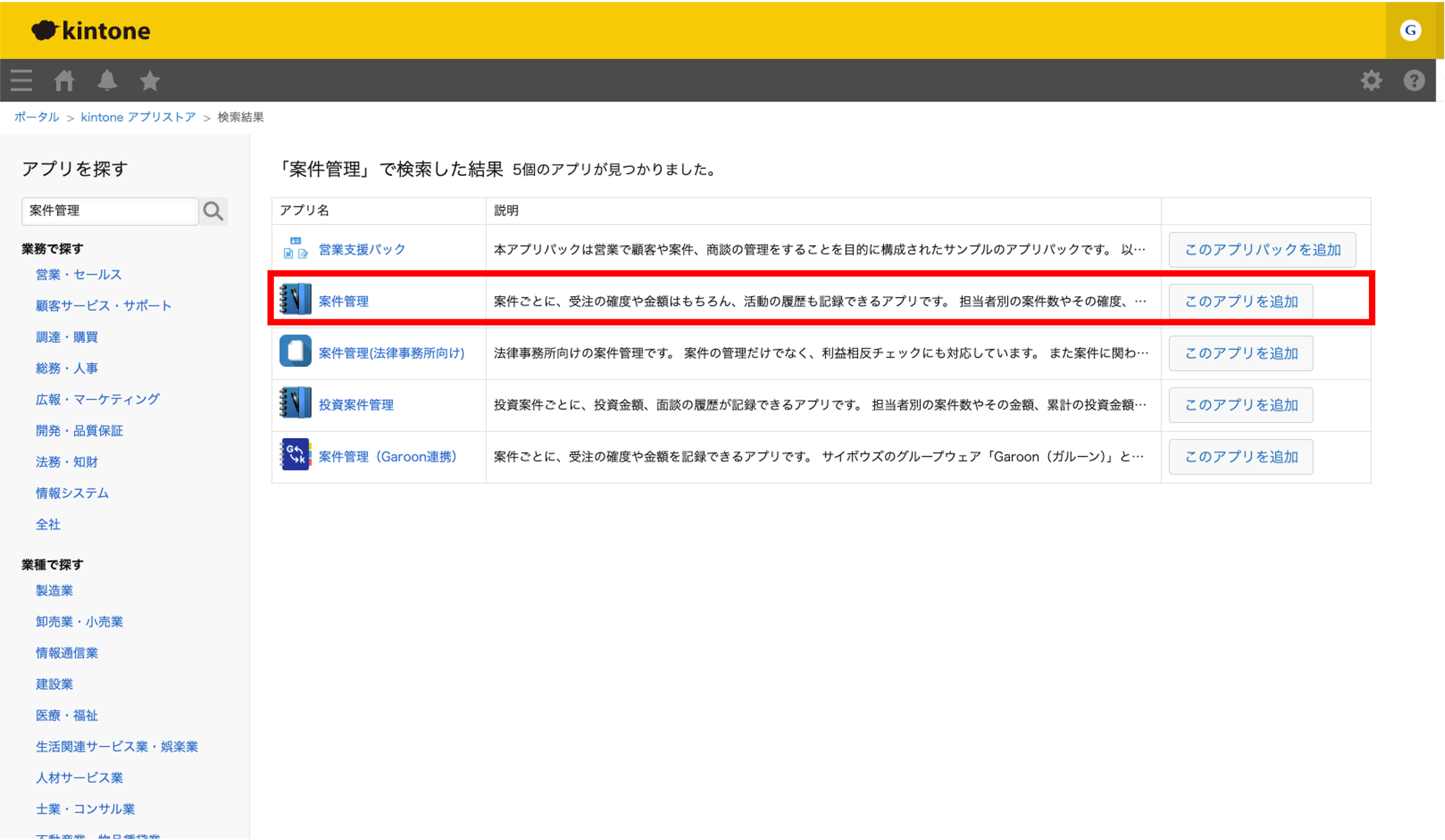Open the favorites star icon
This screenshot has width=1445, height=840.
[150, 80]
